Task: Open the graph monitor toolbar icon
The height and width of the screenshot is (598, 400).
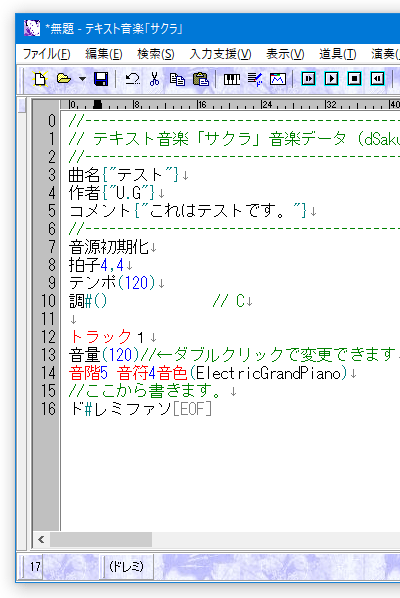Action: tap(278, 79)
